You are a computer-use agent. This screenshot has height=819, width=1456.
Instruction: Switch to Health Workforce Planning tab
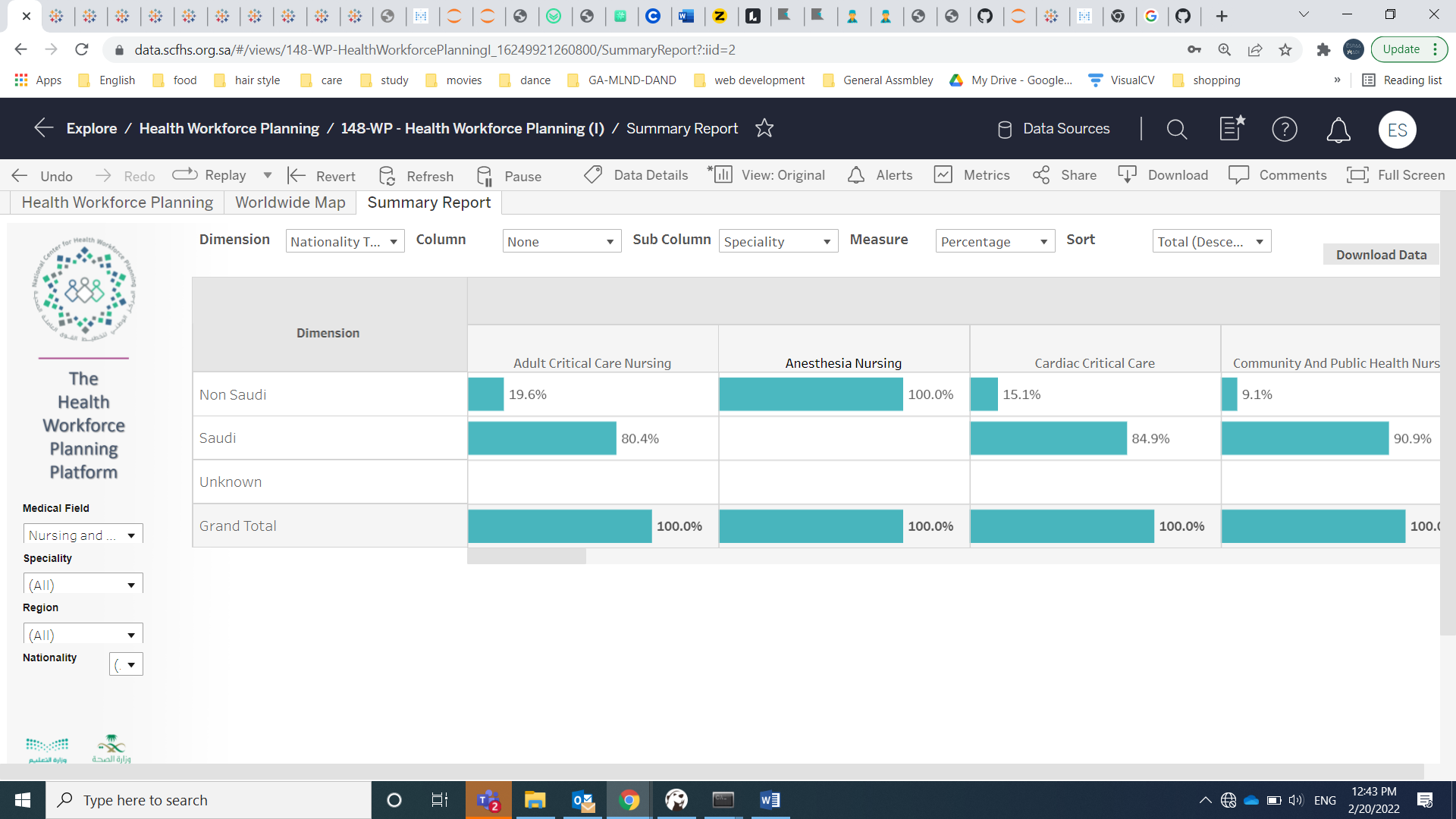117,202
